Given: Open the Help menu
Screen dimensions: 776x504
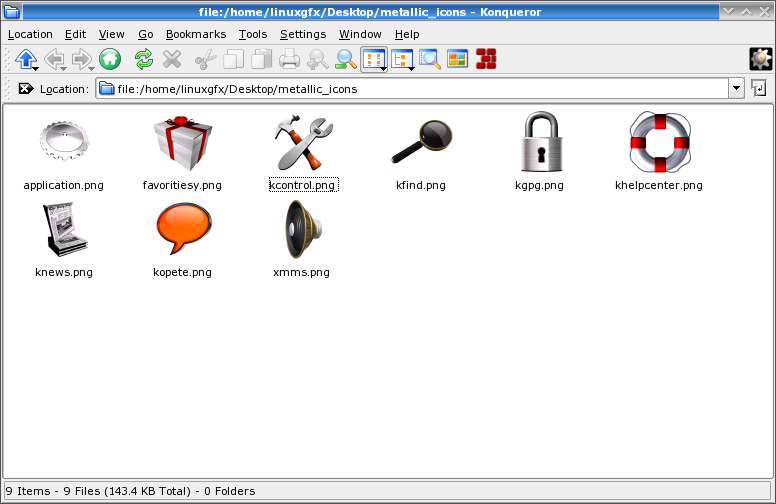Looking at the screenshot, I should pyautogui.click(x=407, y=34).
